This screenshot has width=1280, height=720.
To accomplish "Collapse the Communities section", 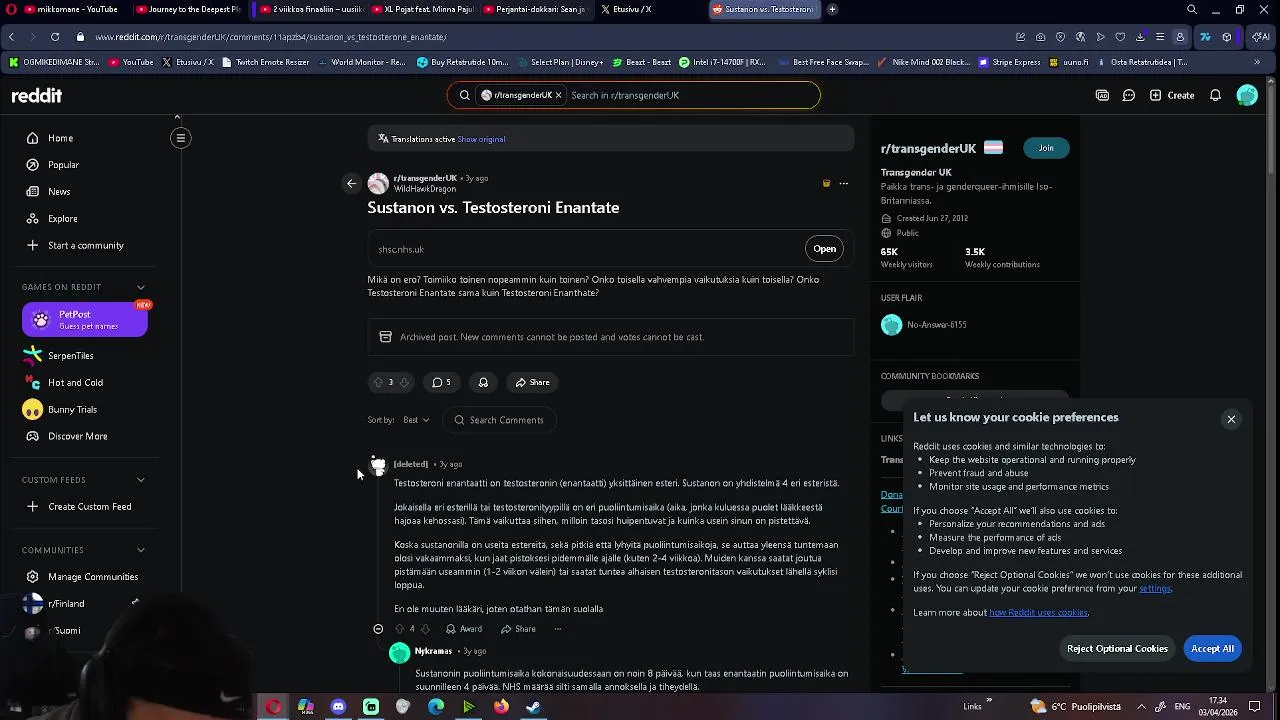I will pos(141,550).
